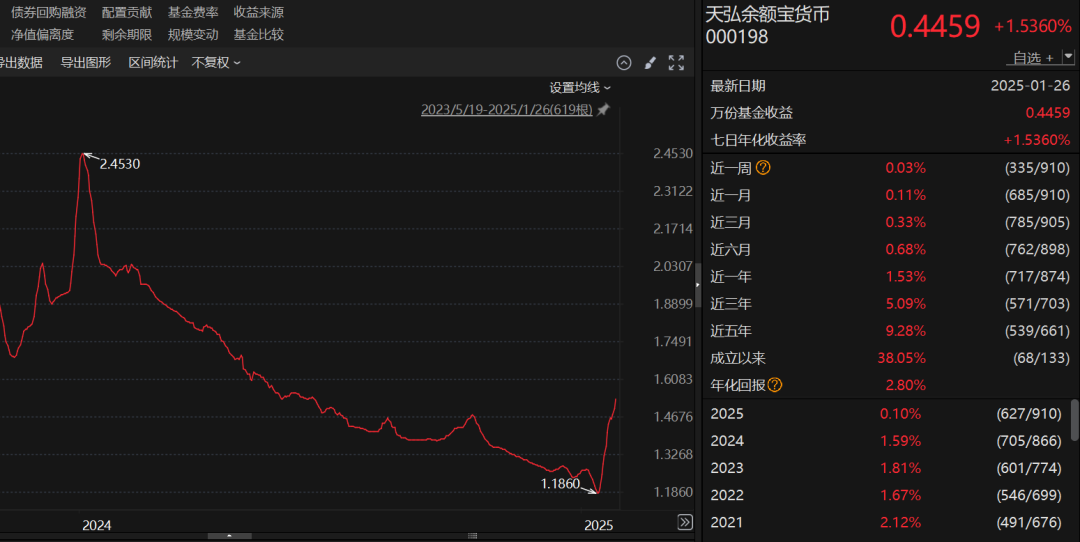
Task: Open the 基金费率 tab
Action: [x=193, y=12]
